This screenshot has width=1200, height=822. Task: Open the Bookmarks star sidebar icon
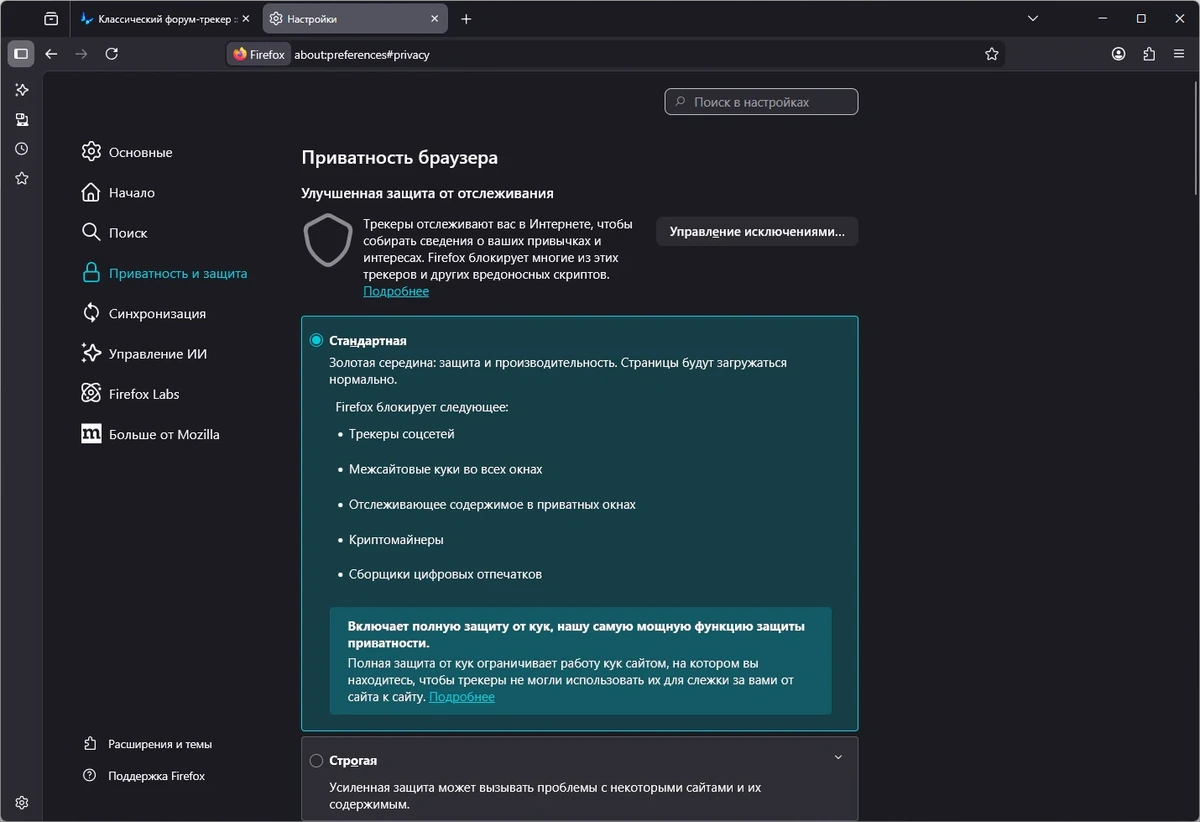[21, 179]
